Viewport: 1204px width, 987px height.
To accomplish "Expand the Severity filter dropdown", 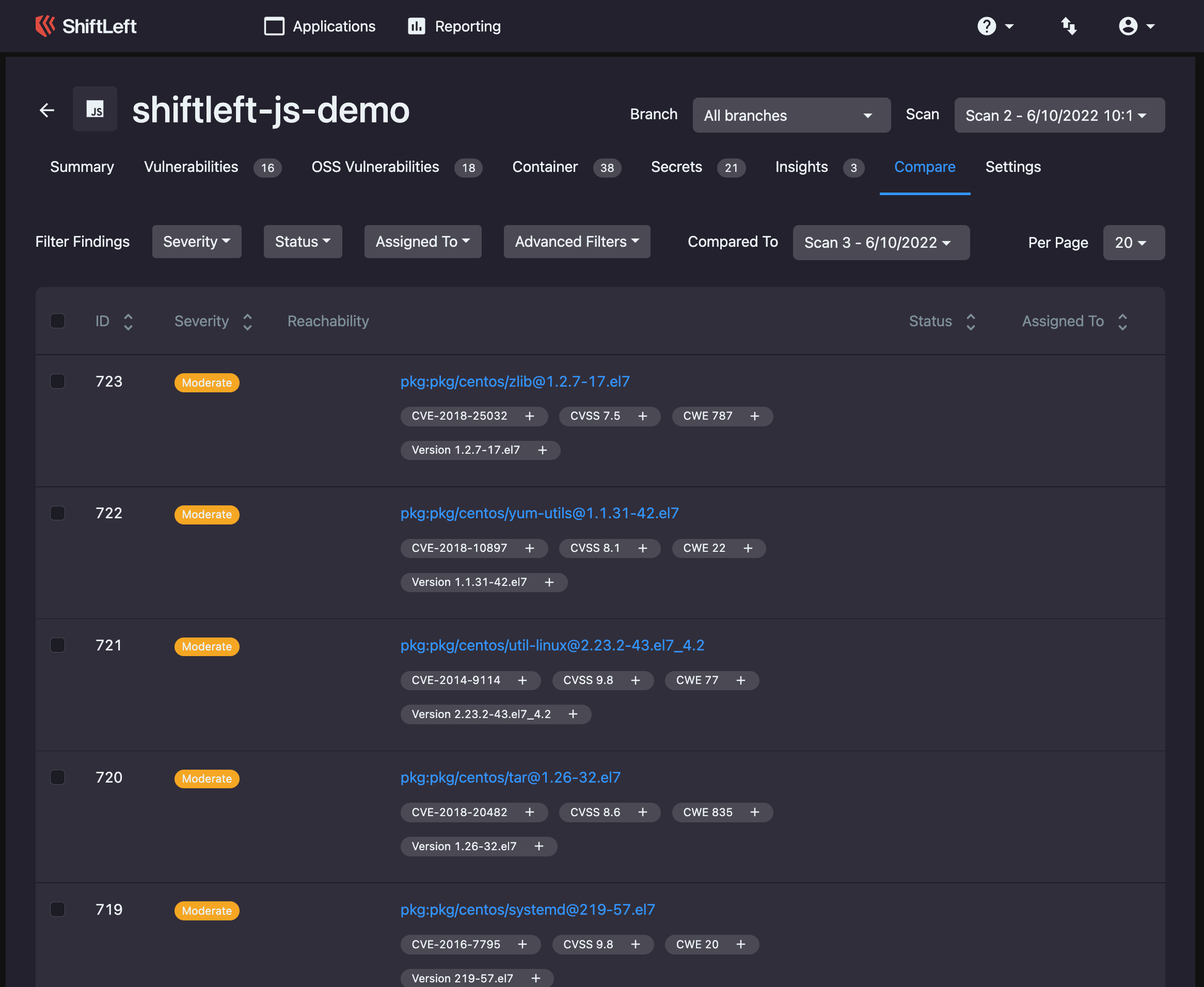I will (197, 242).
